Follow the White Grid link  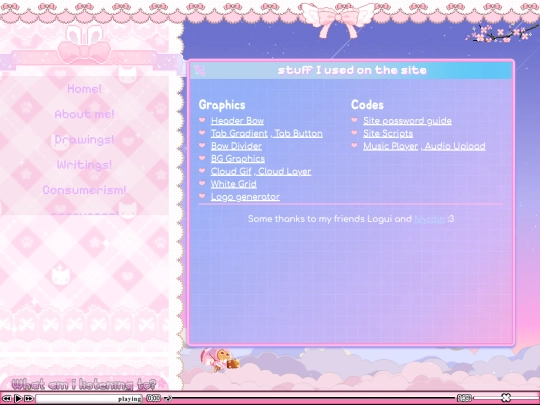click(x=233, y=184)
